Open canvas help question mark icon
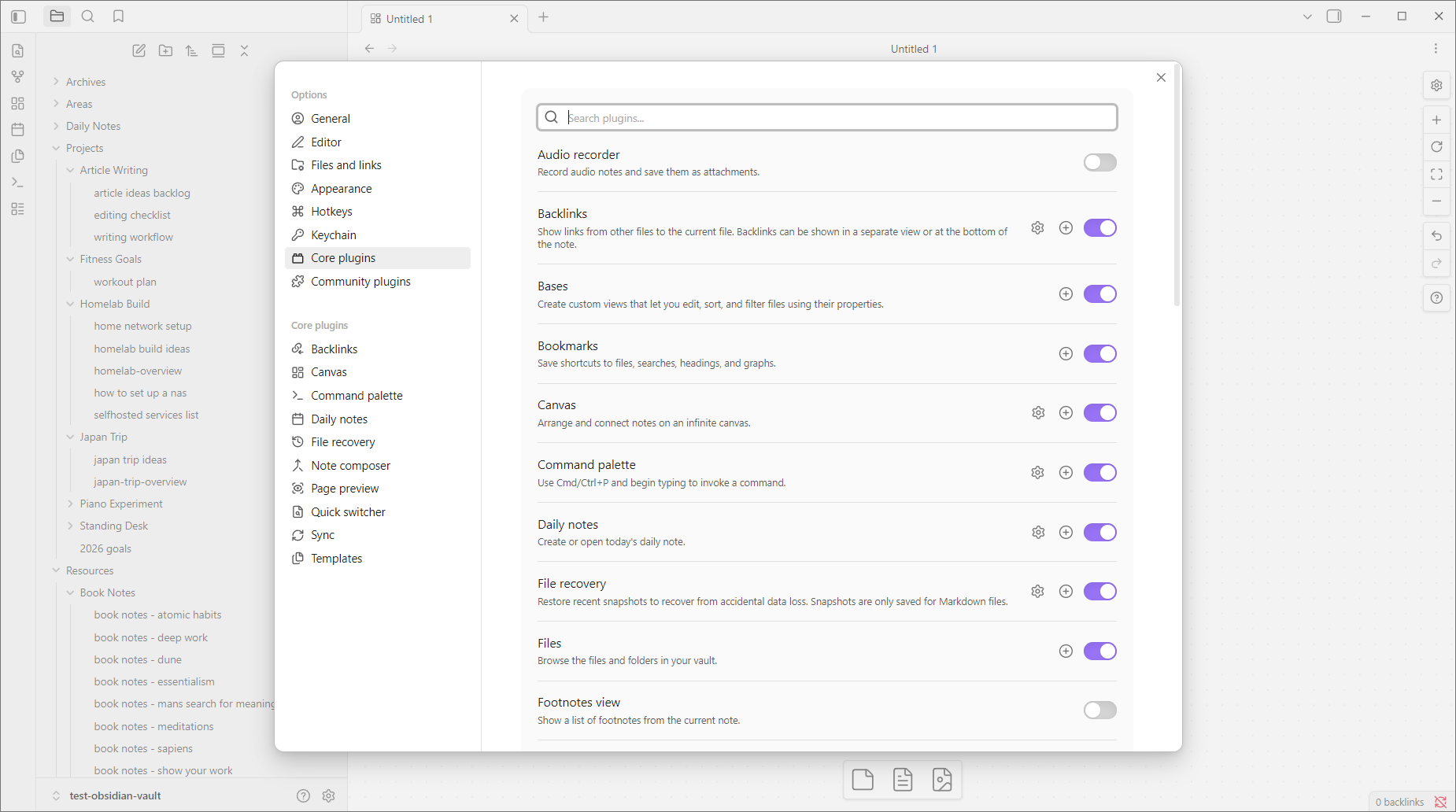Image resolution: width=1456 pixels, height=812 pixels. click(x=1436, y=298)
